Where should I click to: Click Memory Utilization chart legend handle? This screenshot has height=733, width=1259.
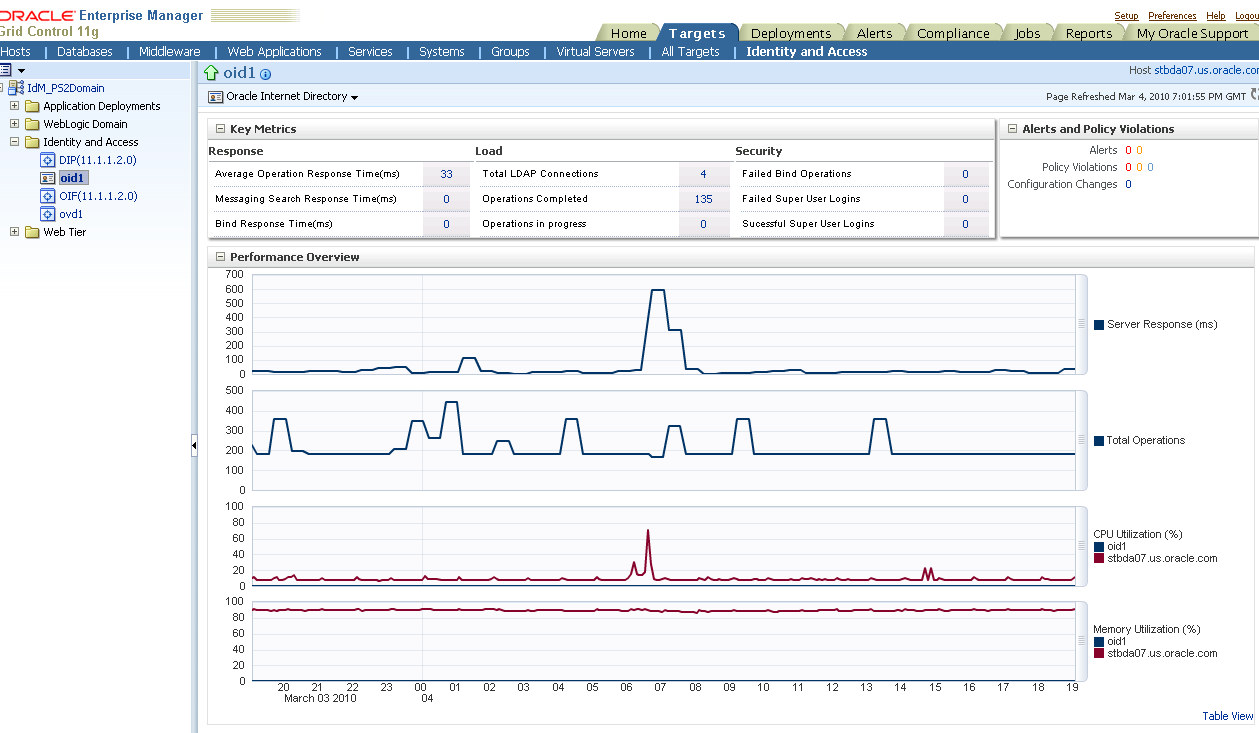tap(1081, 641)
